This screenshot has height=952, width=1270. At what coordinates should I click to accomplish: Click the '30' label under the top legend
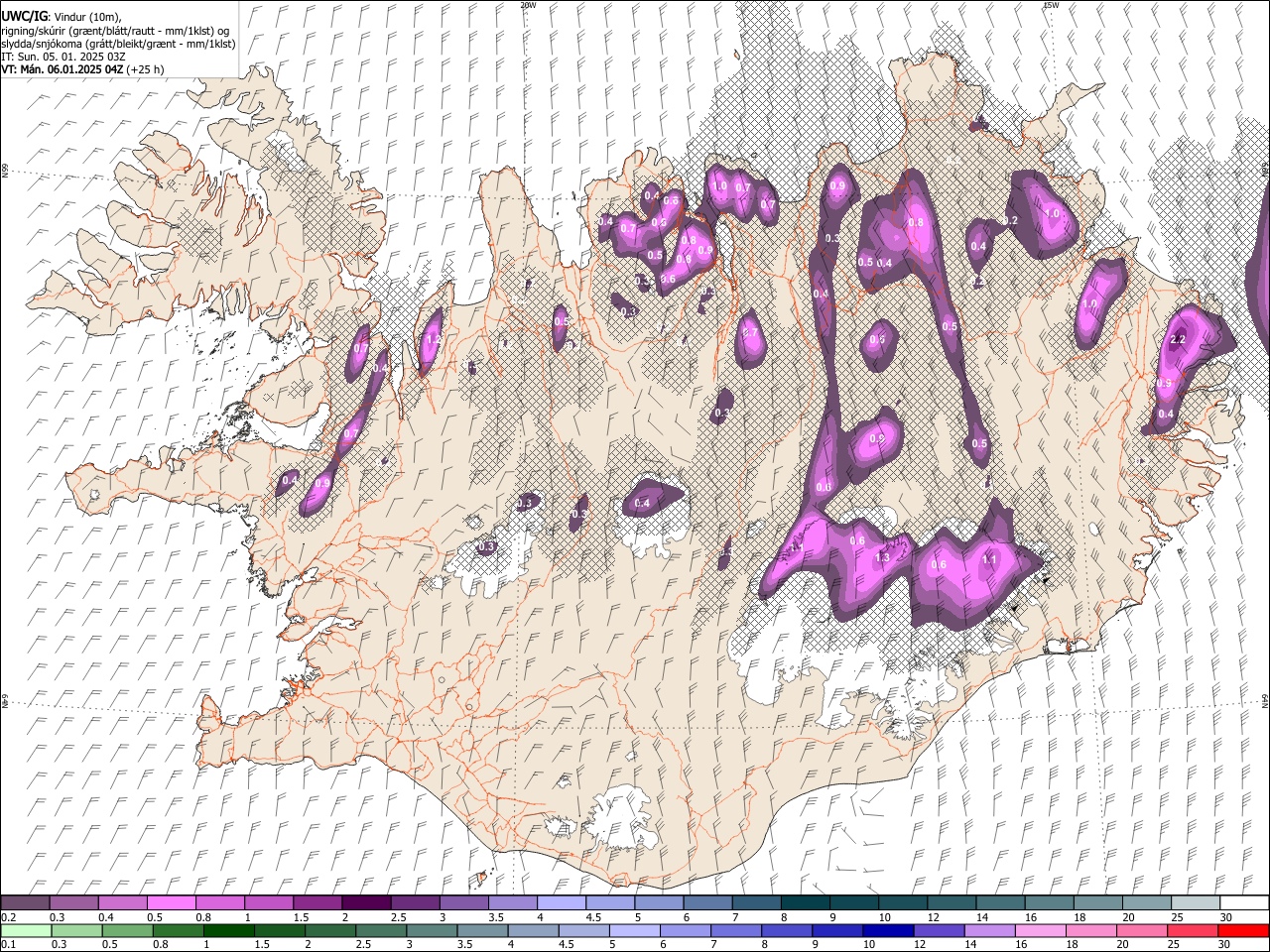point(1226,917)
